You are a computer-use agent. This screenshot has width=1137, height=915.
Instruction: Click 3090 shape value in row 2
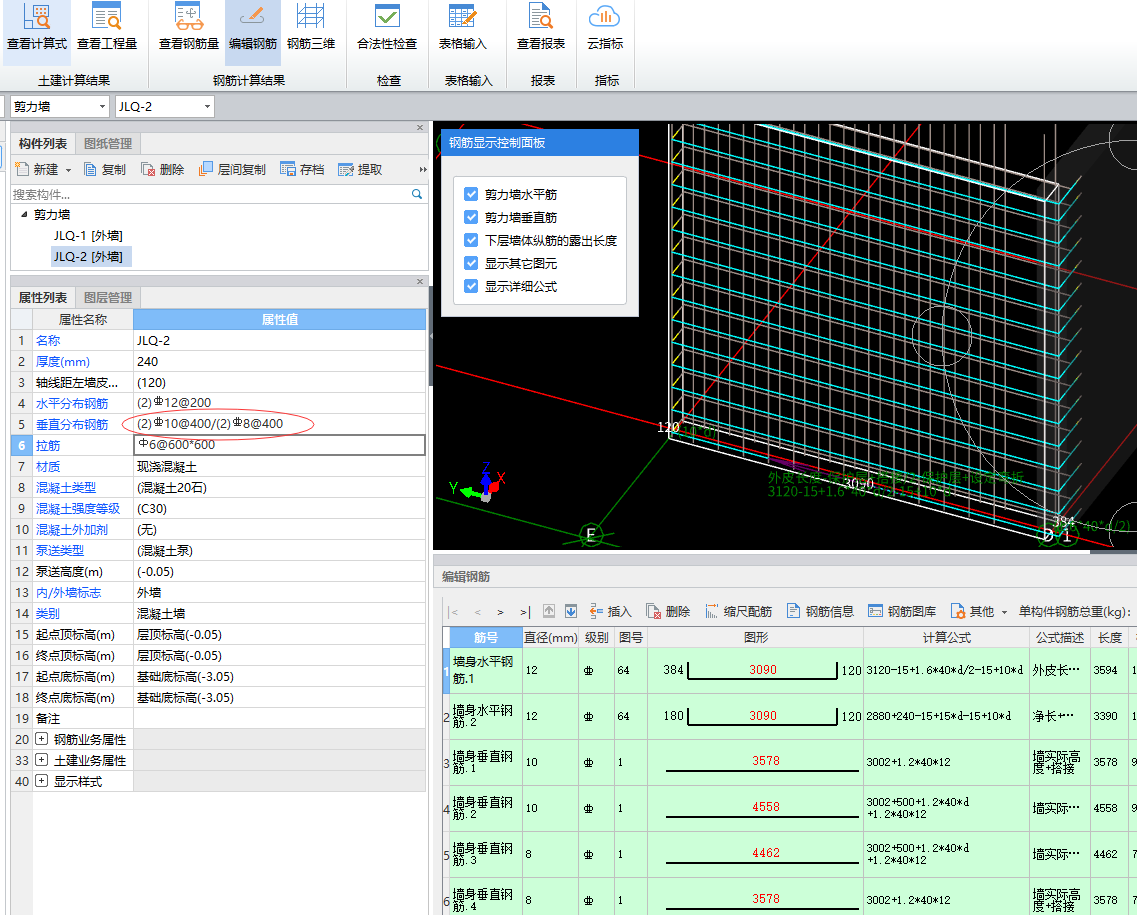[x=763, y=715]
